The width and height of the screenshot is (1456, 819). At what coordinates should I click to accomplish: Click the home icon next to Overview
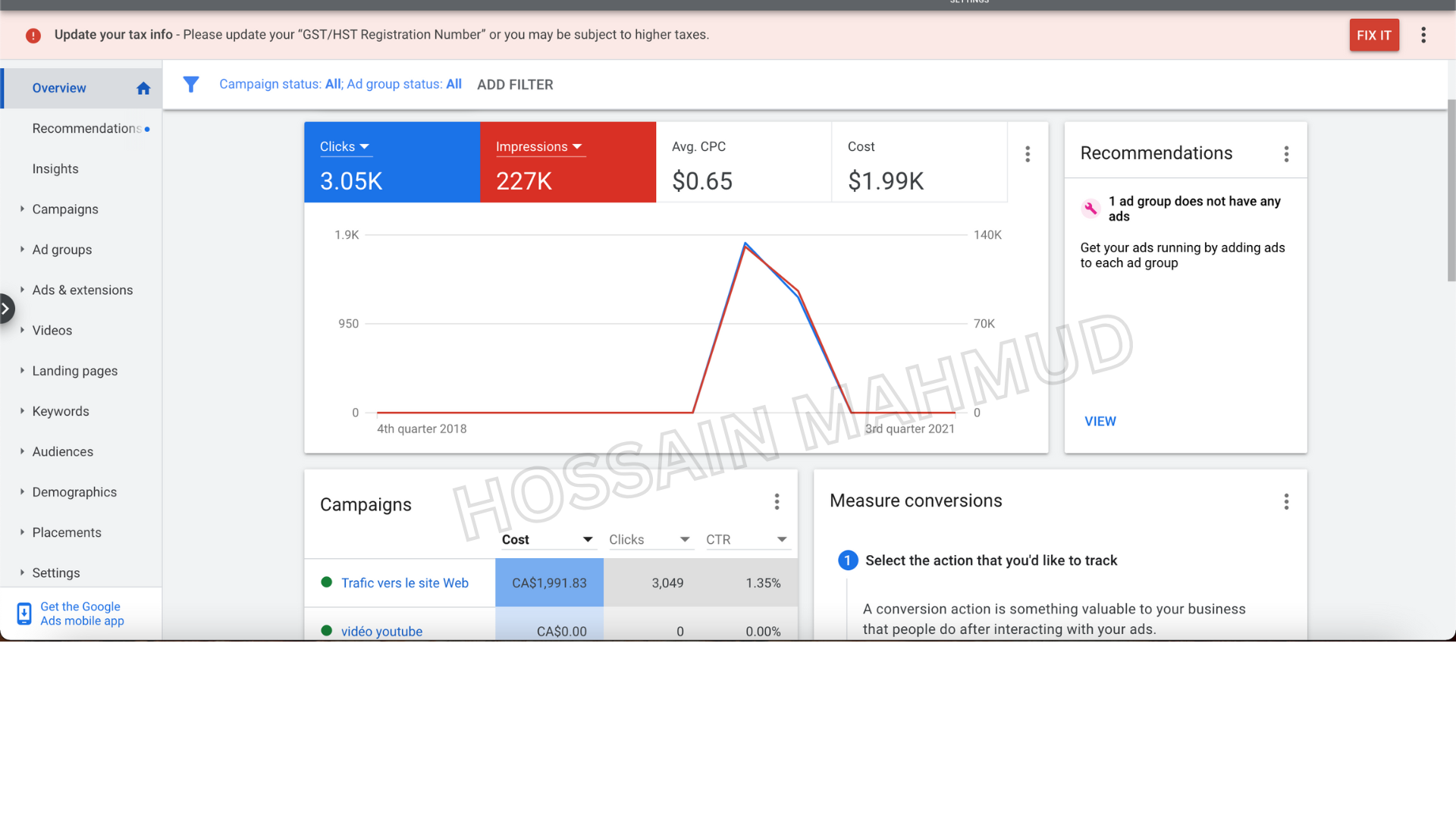(x=143, y=89)
